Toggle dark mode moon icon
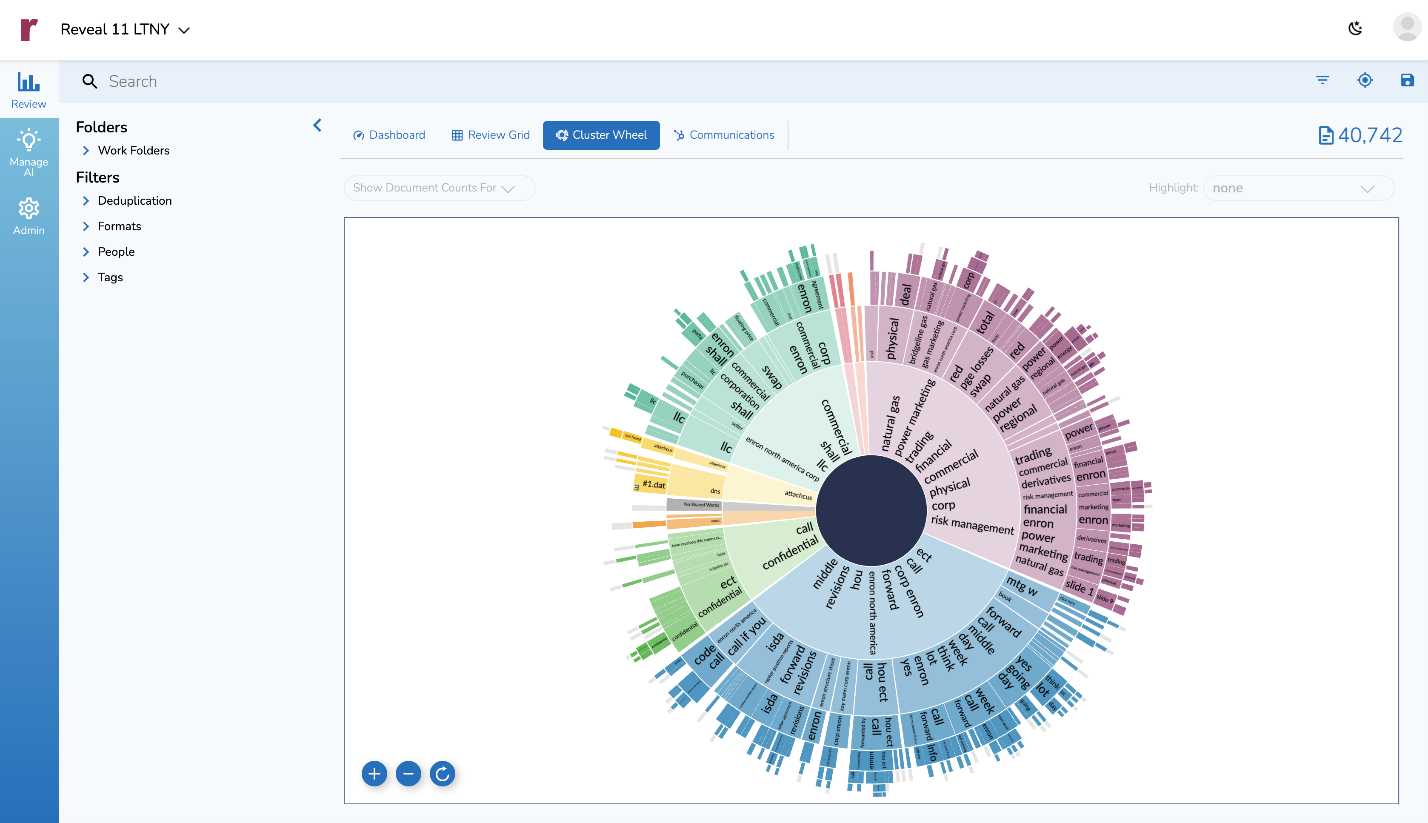 tap(1356, 28)
